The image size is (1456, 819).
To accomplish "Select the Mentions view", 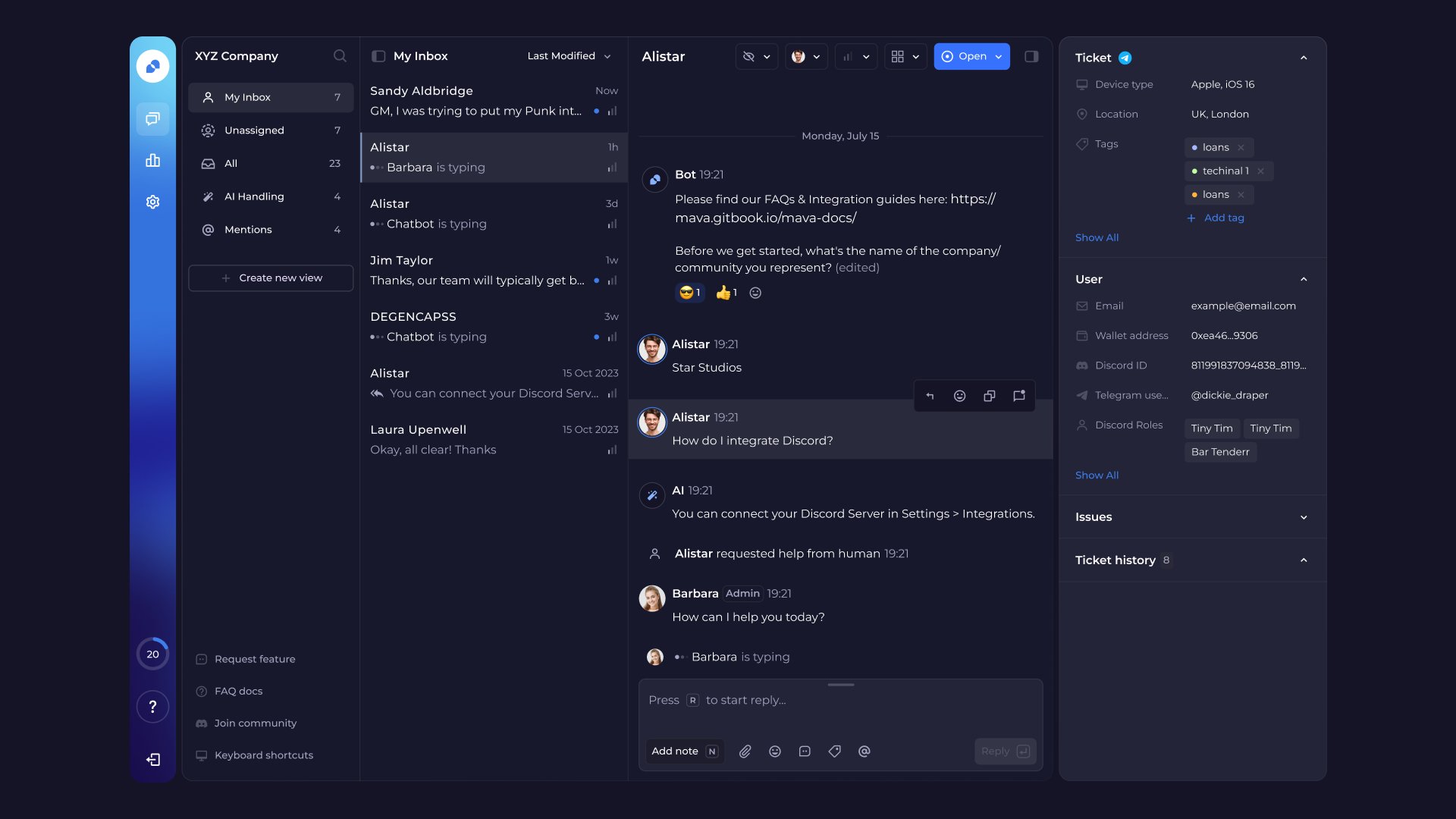I will [x=271, y=230].
